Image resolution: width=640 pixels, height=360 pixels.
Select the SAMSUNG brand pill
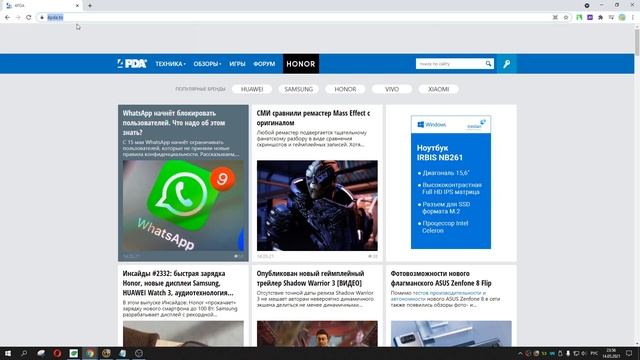pos(298,89)
